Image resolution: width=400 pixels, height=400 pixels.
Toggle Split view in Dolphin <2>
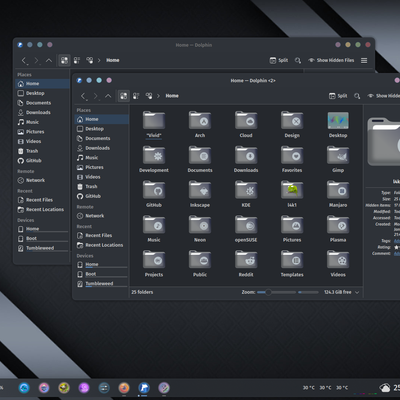(x=338, y=96)
